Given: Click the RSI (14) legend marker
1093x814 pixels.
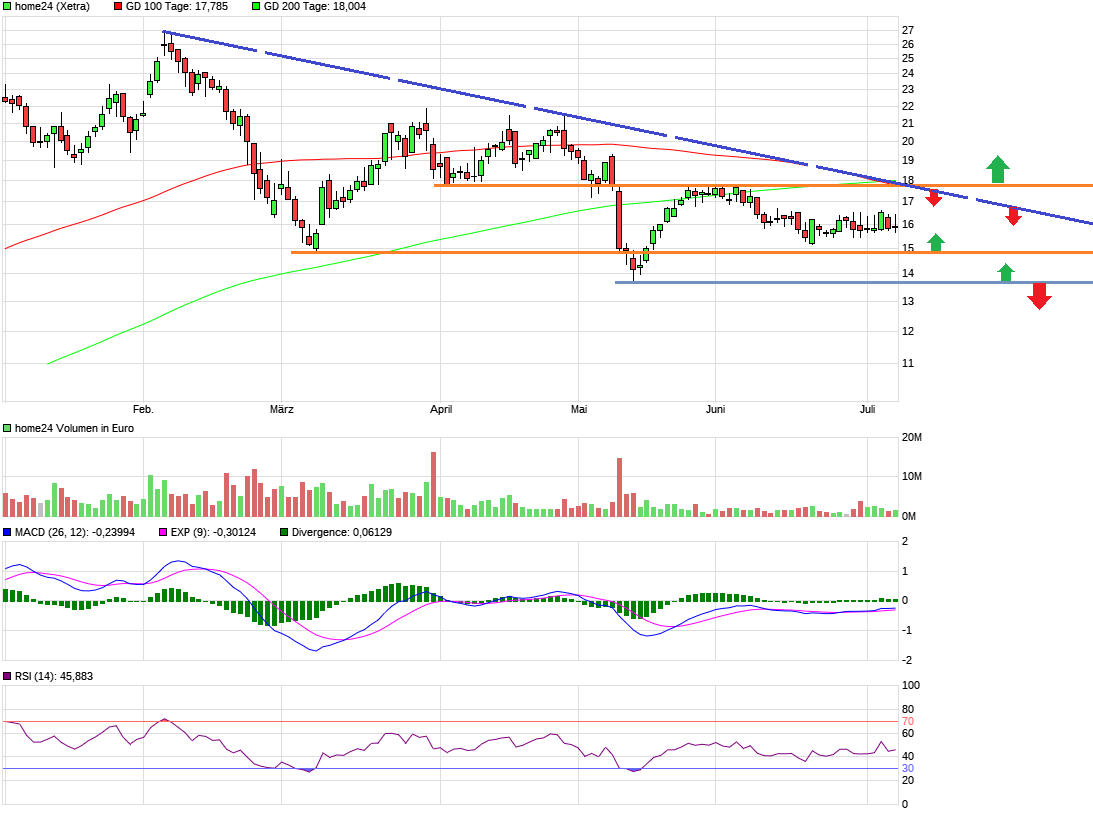Looking at the screenshot, I should coord(8,677).
